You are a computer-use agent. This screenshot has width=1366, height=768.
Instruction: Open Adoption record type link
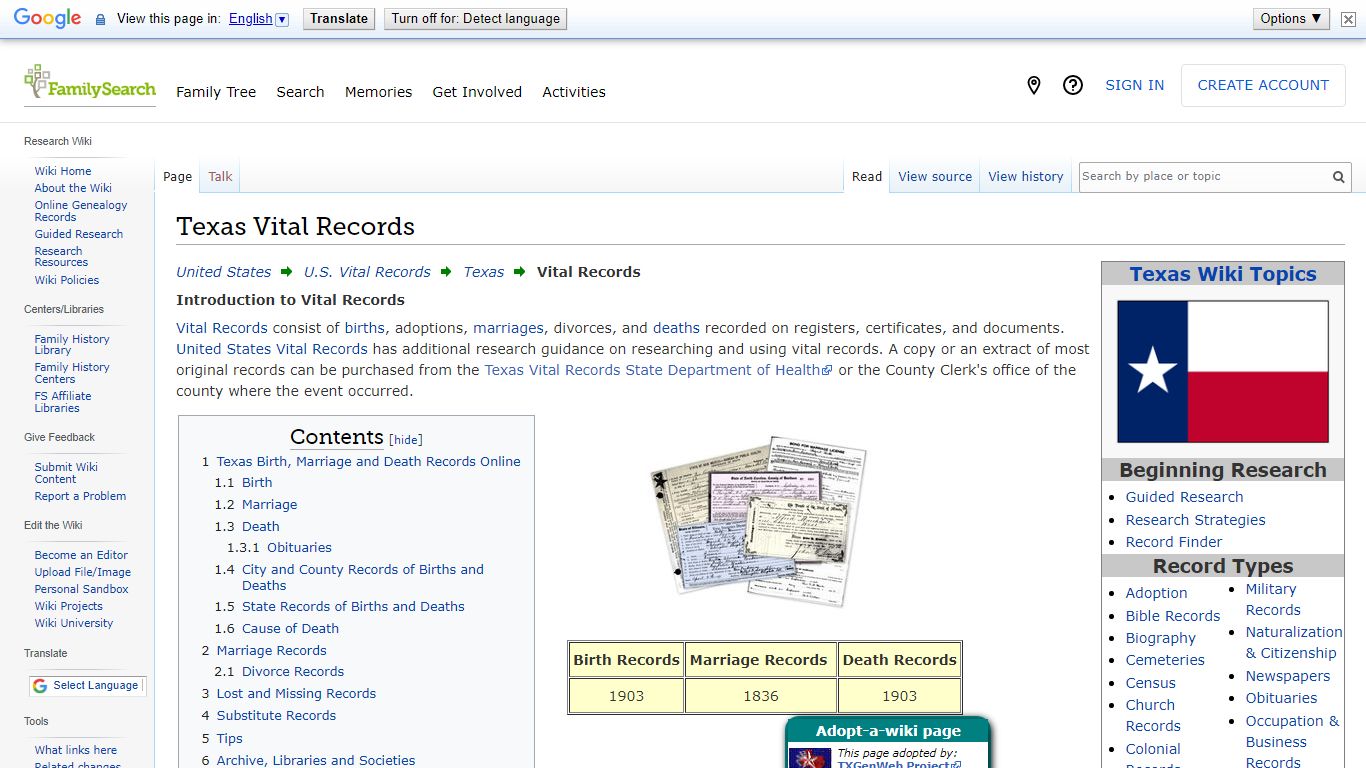(x=1156, y=593)
